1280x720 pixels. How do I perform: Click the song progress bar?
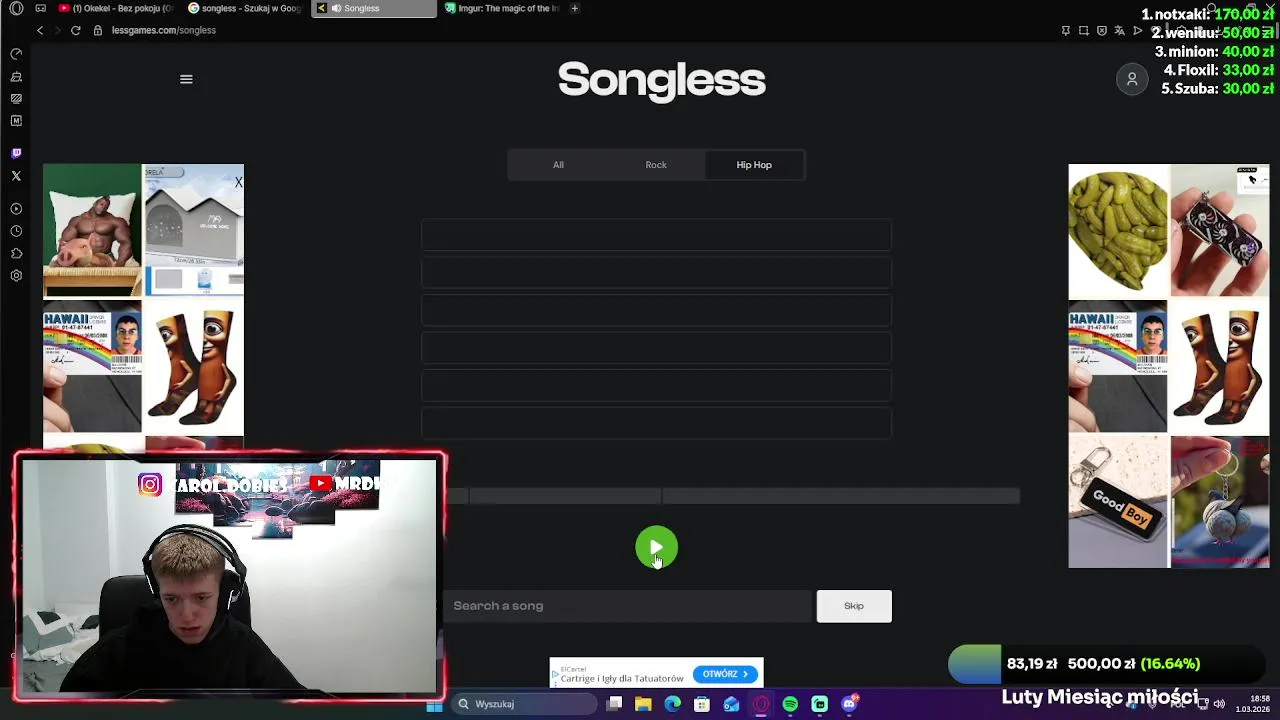click(732, 496)
